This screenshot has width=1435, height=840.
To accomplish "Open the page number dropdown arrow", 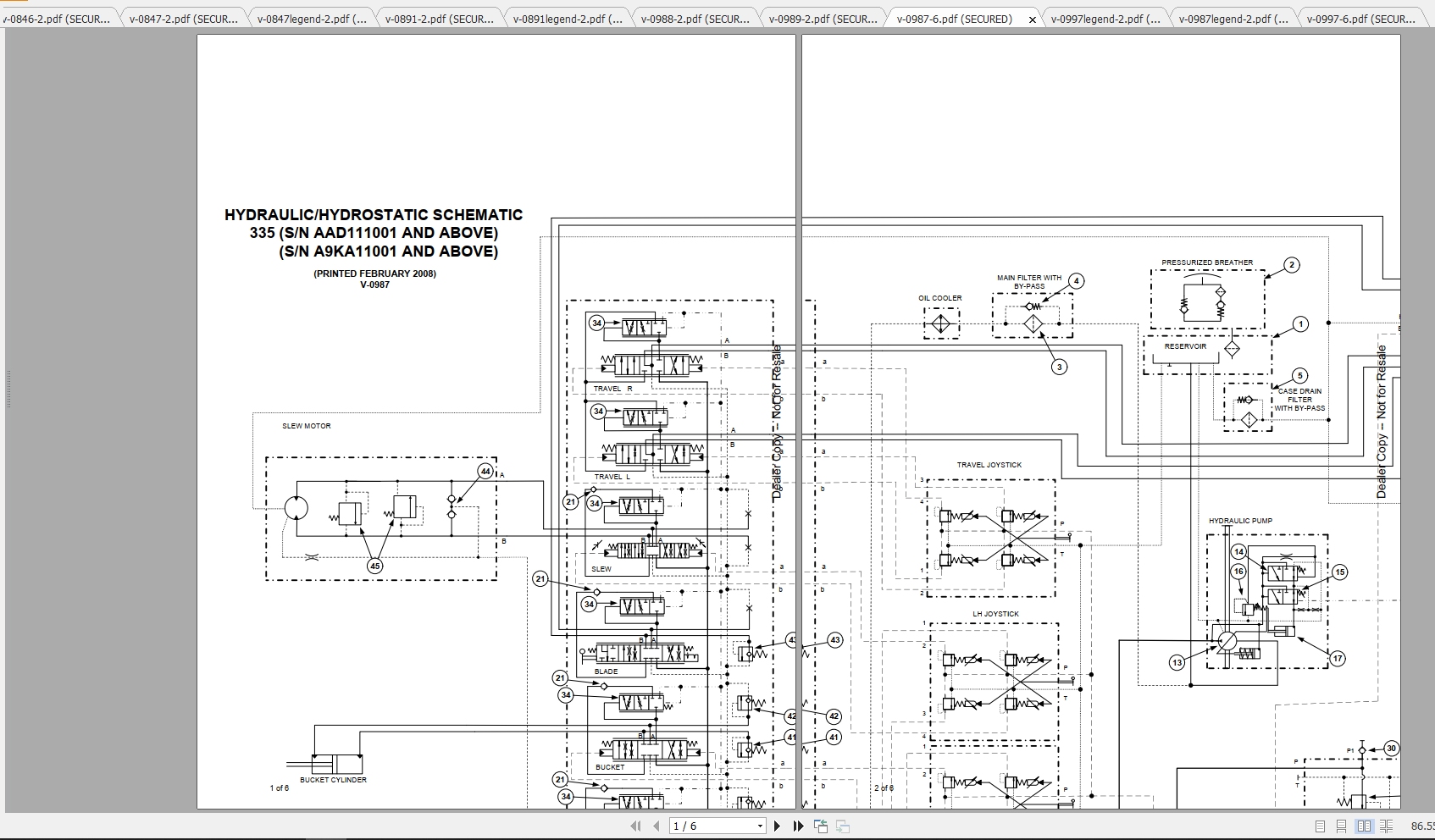I will point(759,826).
